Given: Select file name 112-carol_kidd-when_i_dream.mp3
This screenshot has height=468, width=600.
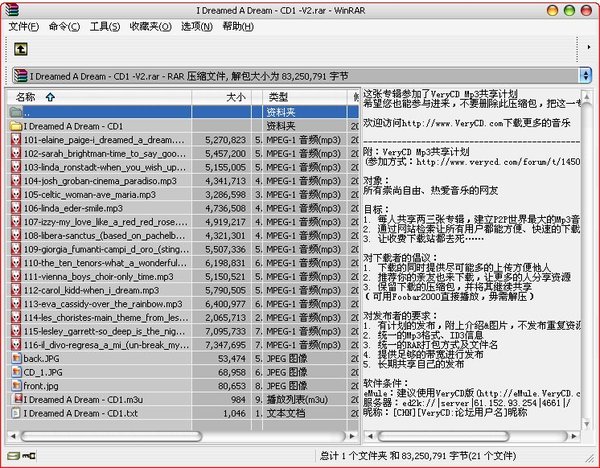Looking at the screenshot, I should (x=91, y=290).
